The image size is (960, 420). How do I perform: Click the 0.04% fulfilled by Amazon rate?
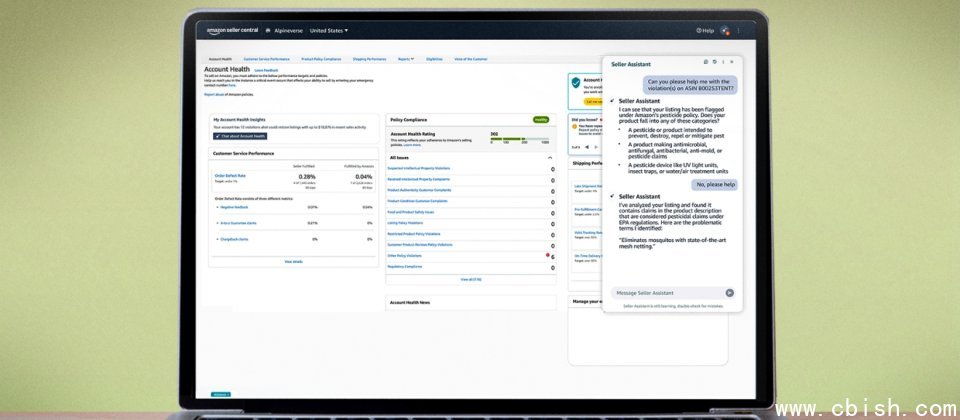point(364,176)
